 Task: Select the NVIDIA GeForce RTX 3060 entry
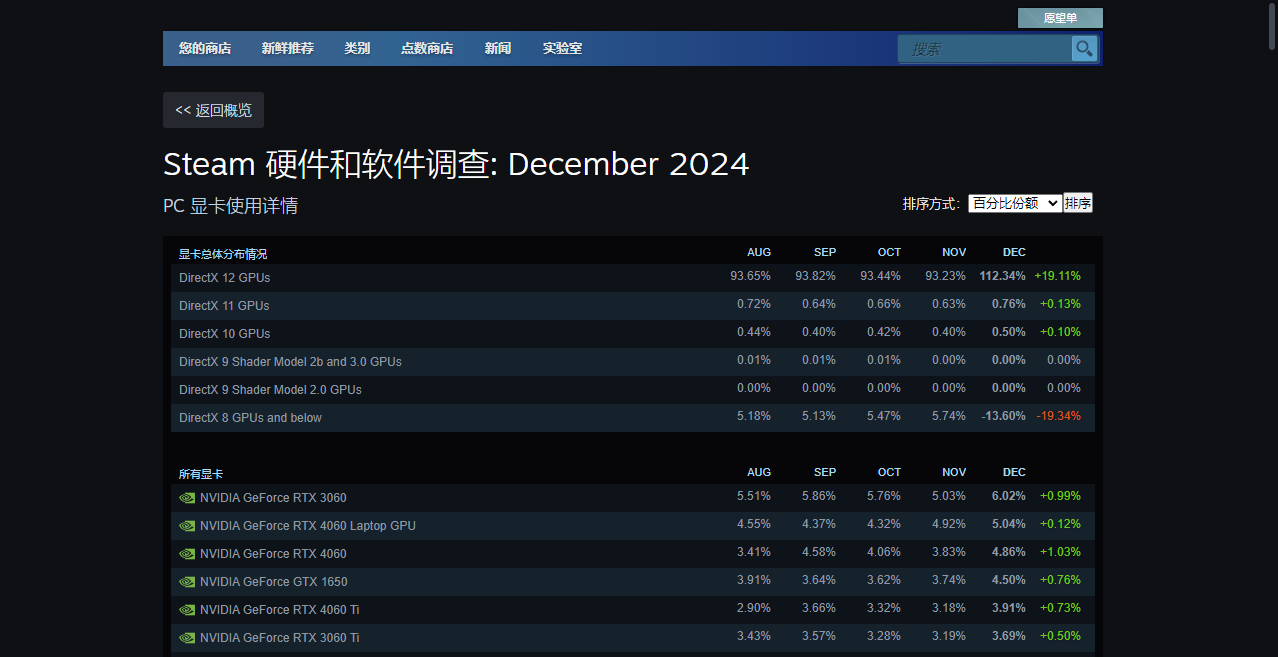(x=273, y=497)
